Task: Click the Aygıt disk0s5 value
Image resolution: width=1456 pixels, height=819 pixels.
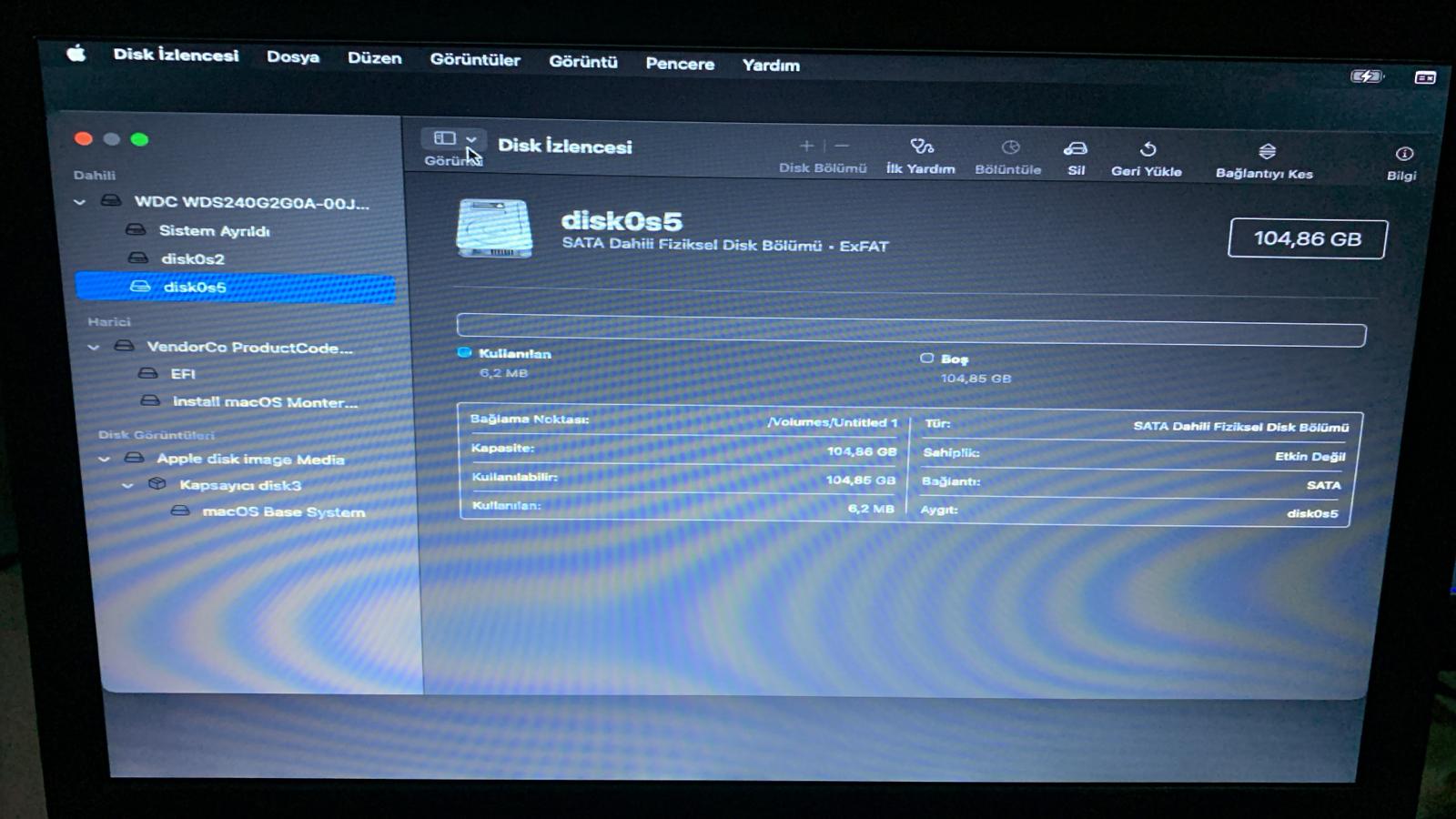Action: pos(1312,513)
